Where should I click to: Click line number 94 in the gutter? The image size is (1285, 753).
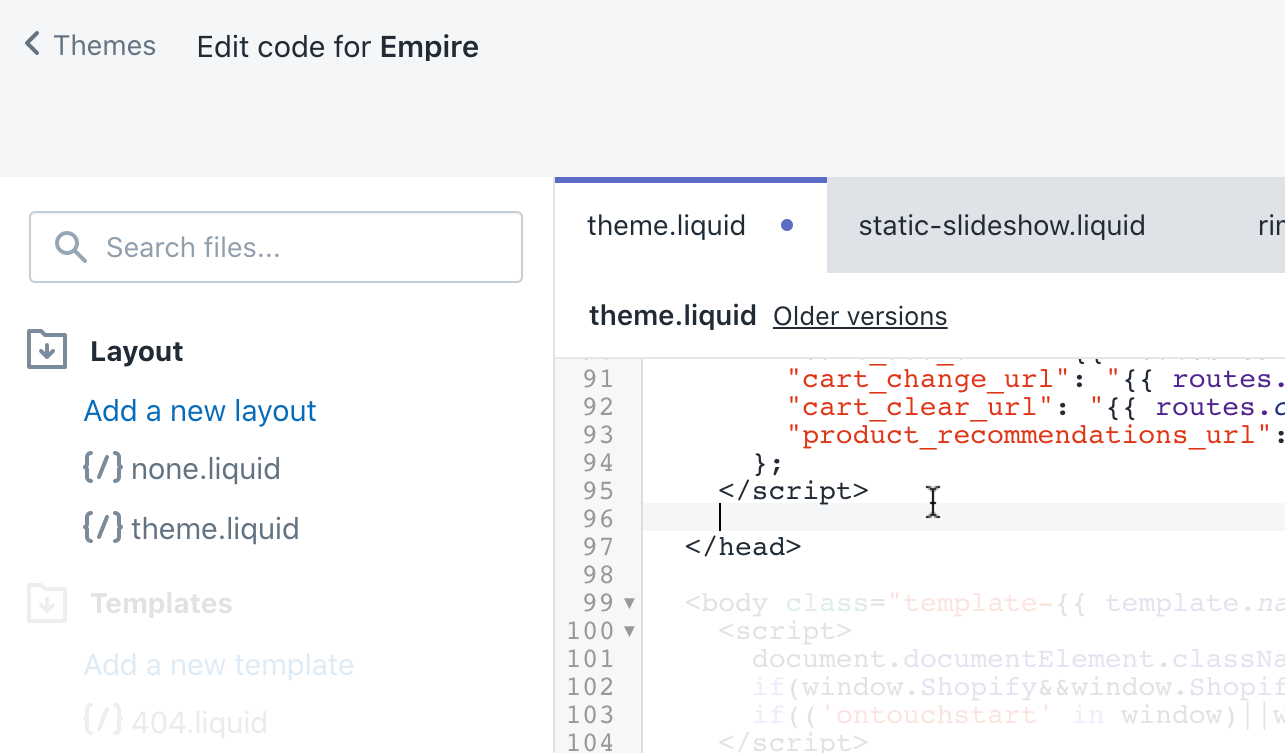(598, 463)
